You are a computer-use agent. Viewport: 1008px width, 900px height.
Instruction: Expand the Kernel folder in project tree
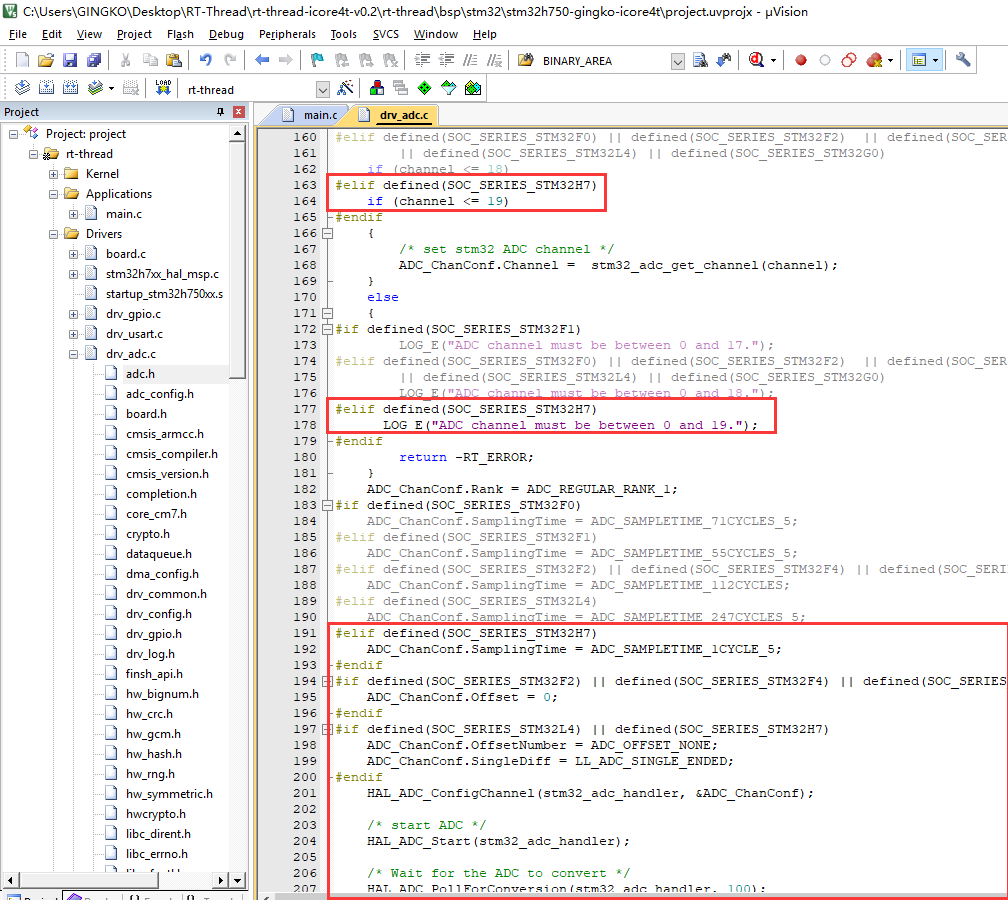(x=53, y=174)
